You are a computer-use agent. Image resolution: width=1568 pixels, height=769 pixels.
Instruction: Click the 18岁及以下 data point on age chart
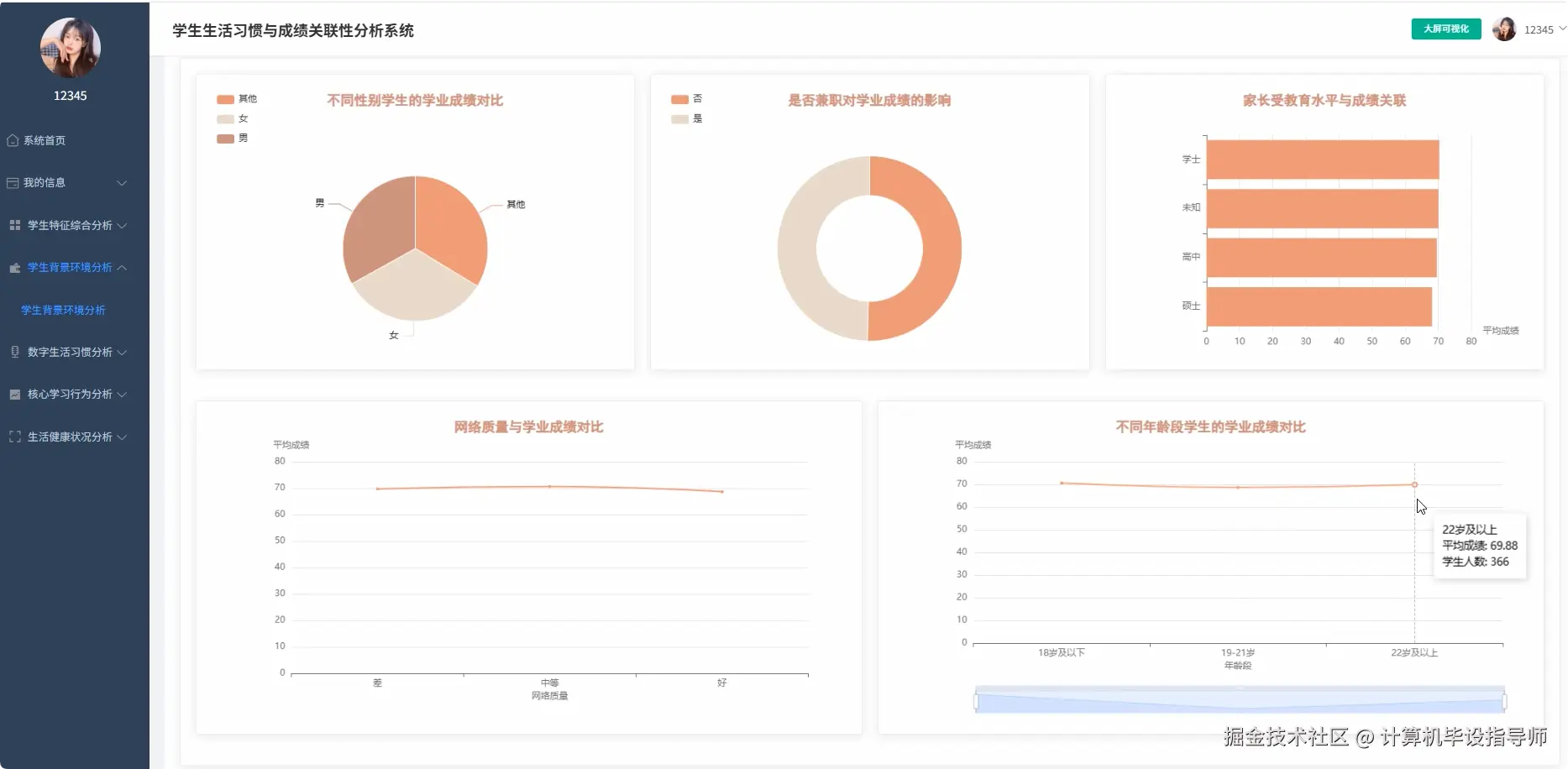pos(1062,483)
